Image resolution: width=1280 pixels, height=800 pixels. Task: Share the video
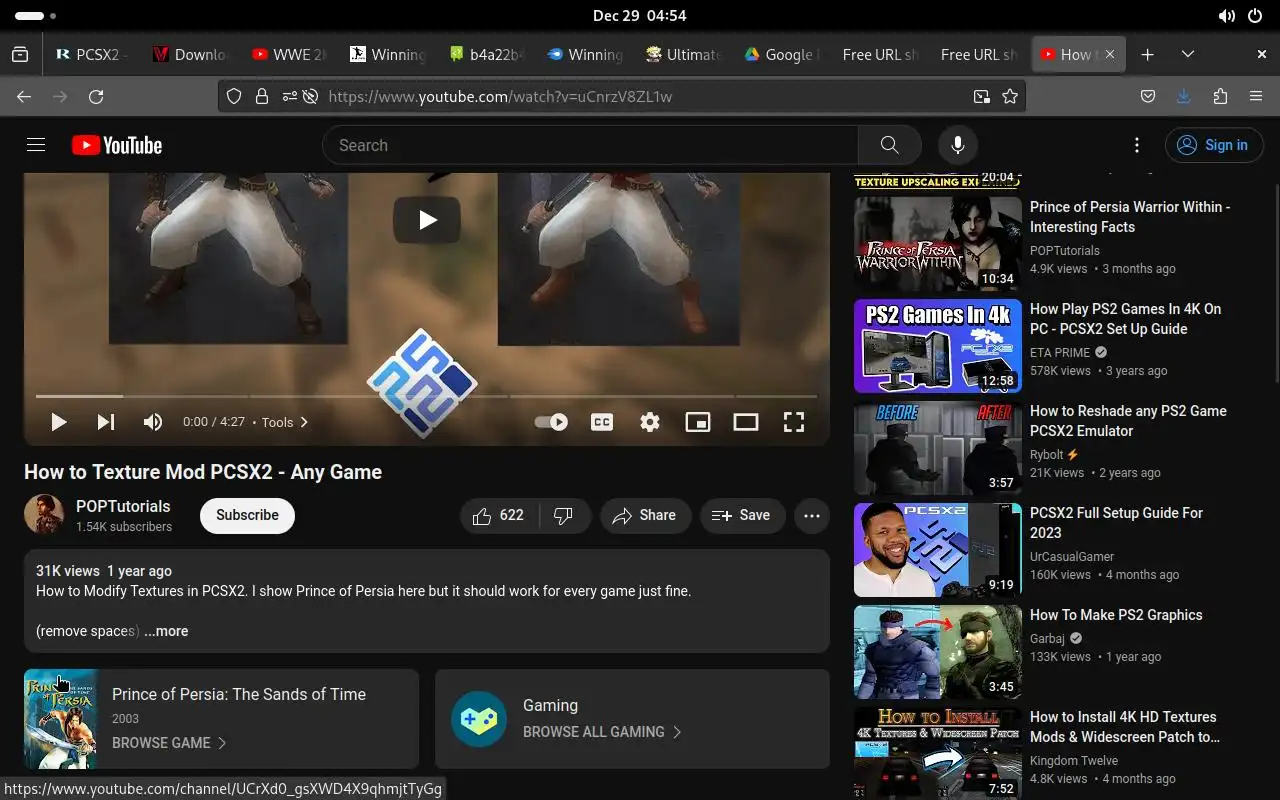[646, 515]
